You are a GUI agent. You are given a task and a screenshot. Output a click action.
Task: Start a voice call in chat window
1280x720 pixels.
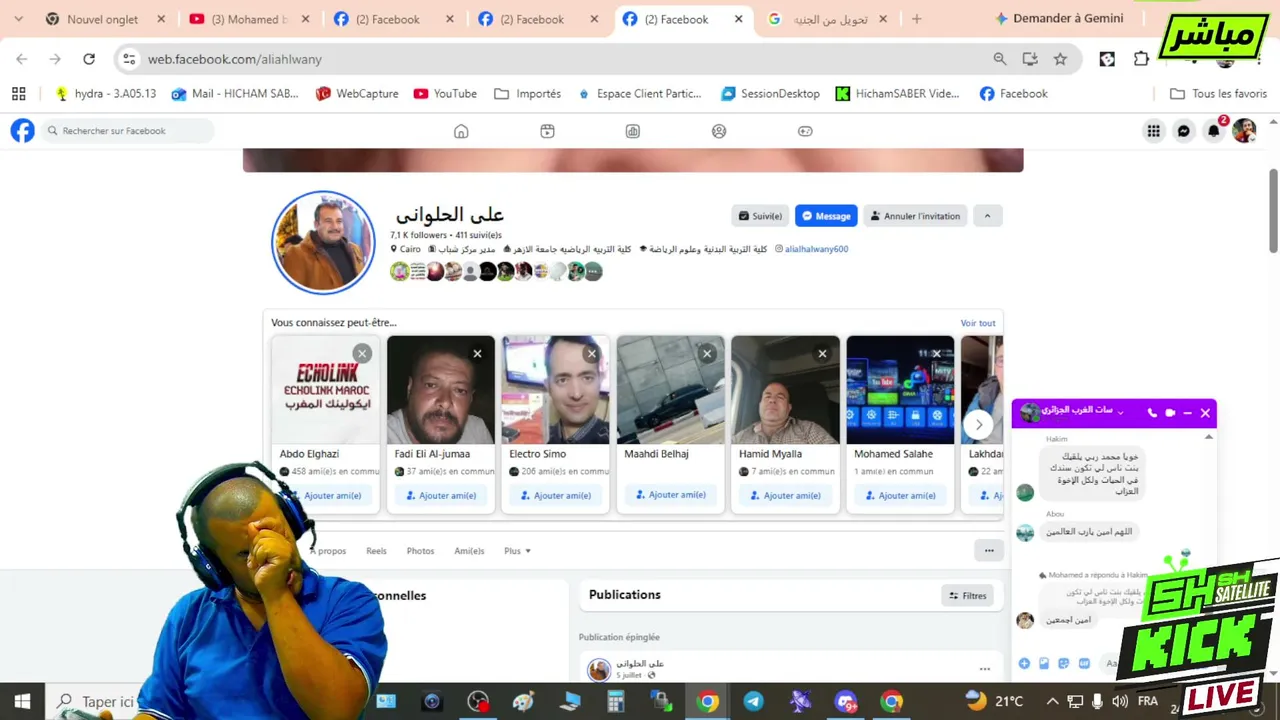tap(1152, 412)
